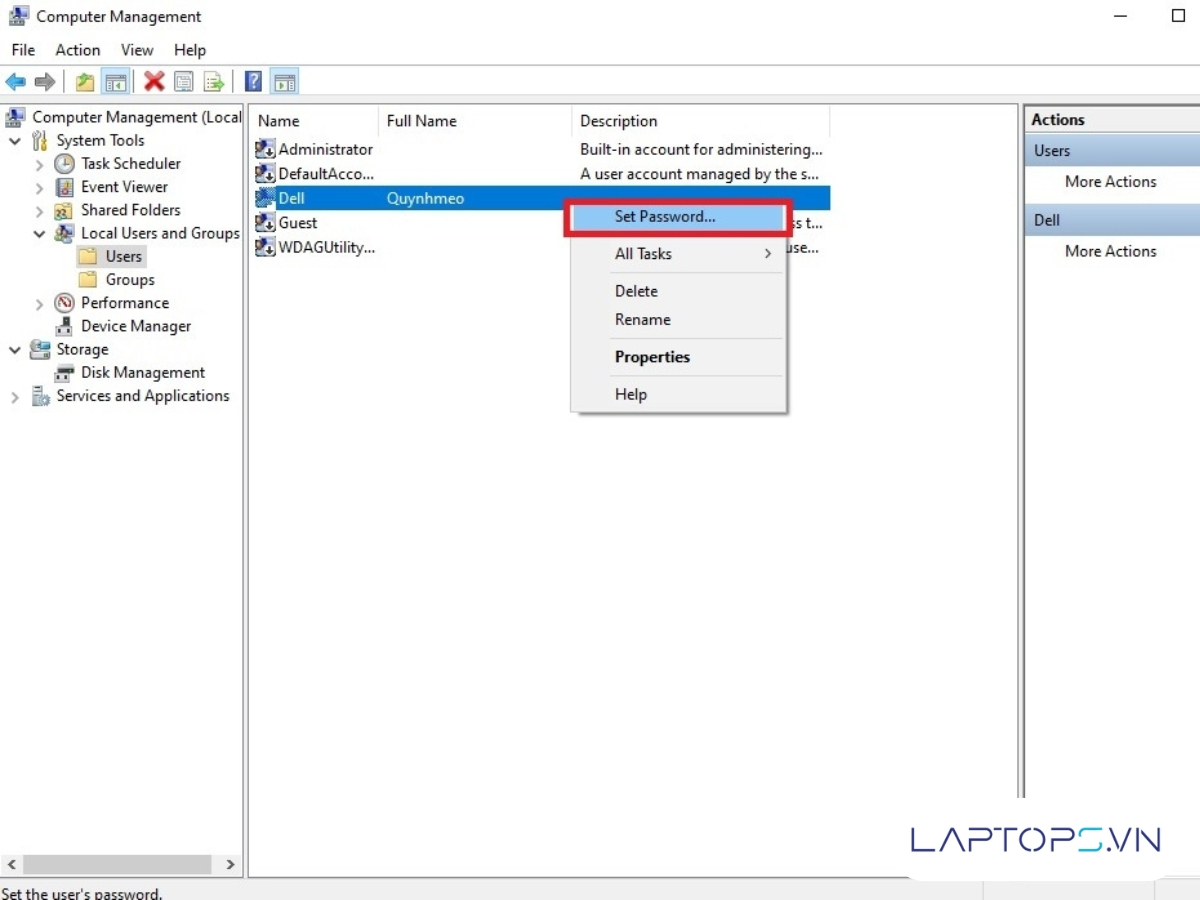
Task: Toggle the Show/Hide Action Pane icon
Action: click(x=285, y=82)
